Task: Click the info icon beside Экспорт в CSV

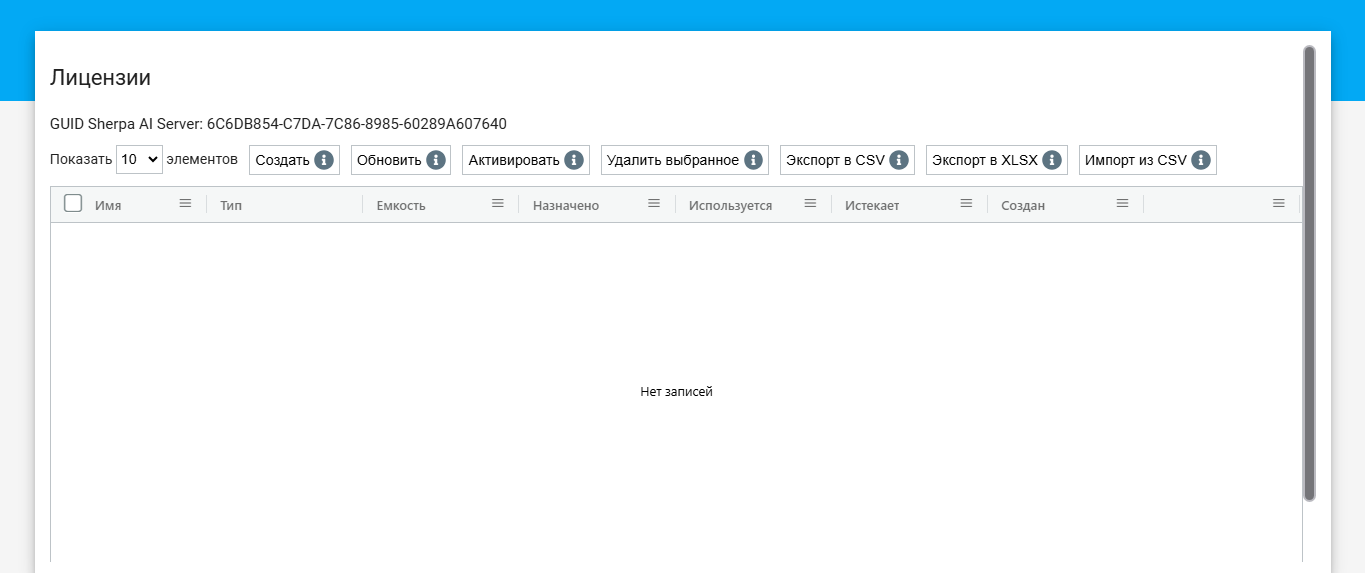Action: pos(898,160)
